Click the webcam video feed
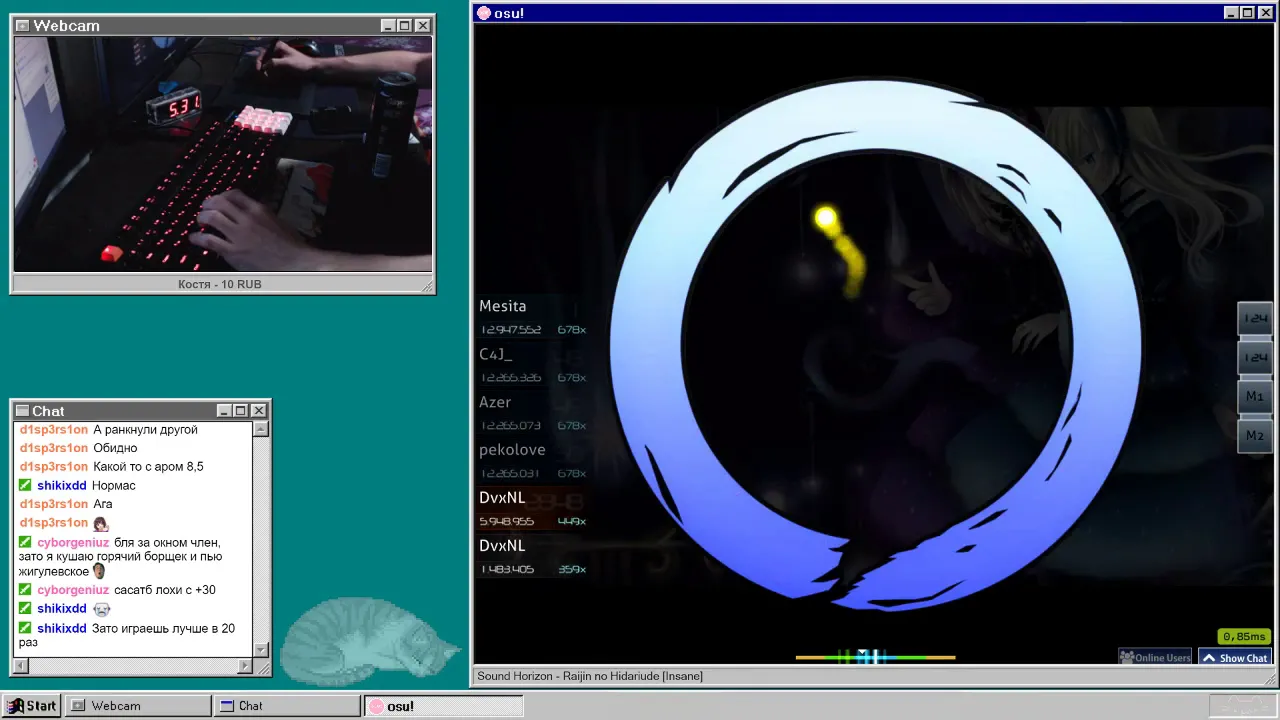 (223, 154)
